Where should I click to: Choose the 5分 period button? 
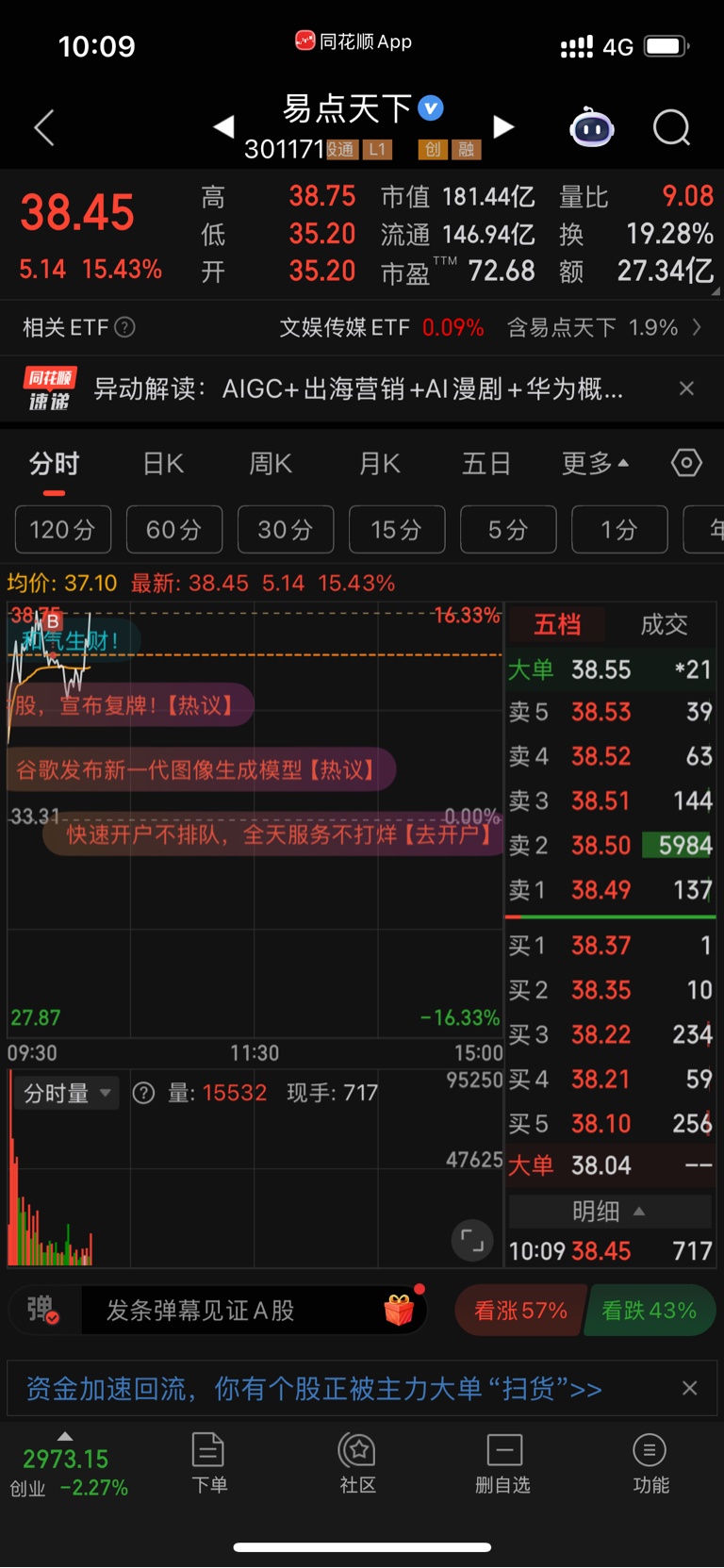(x=508, y=529)
